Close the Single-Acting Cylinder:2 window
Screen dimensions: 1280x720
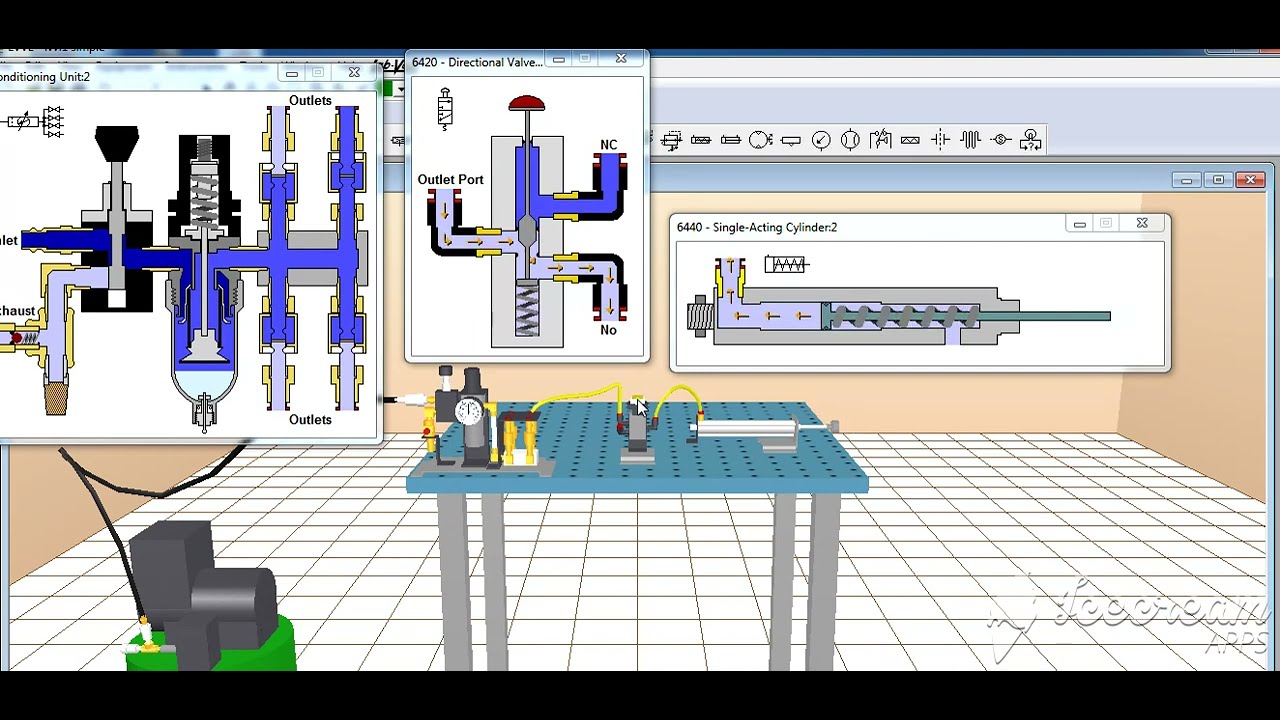(1142, 223)
